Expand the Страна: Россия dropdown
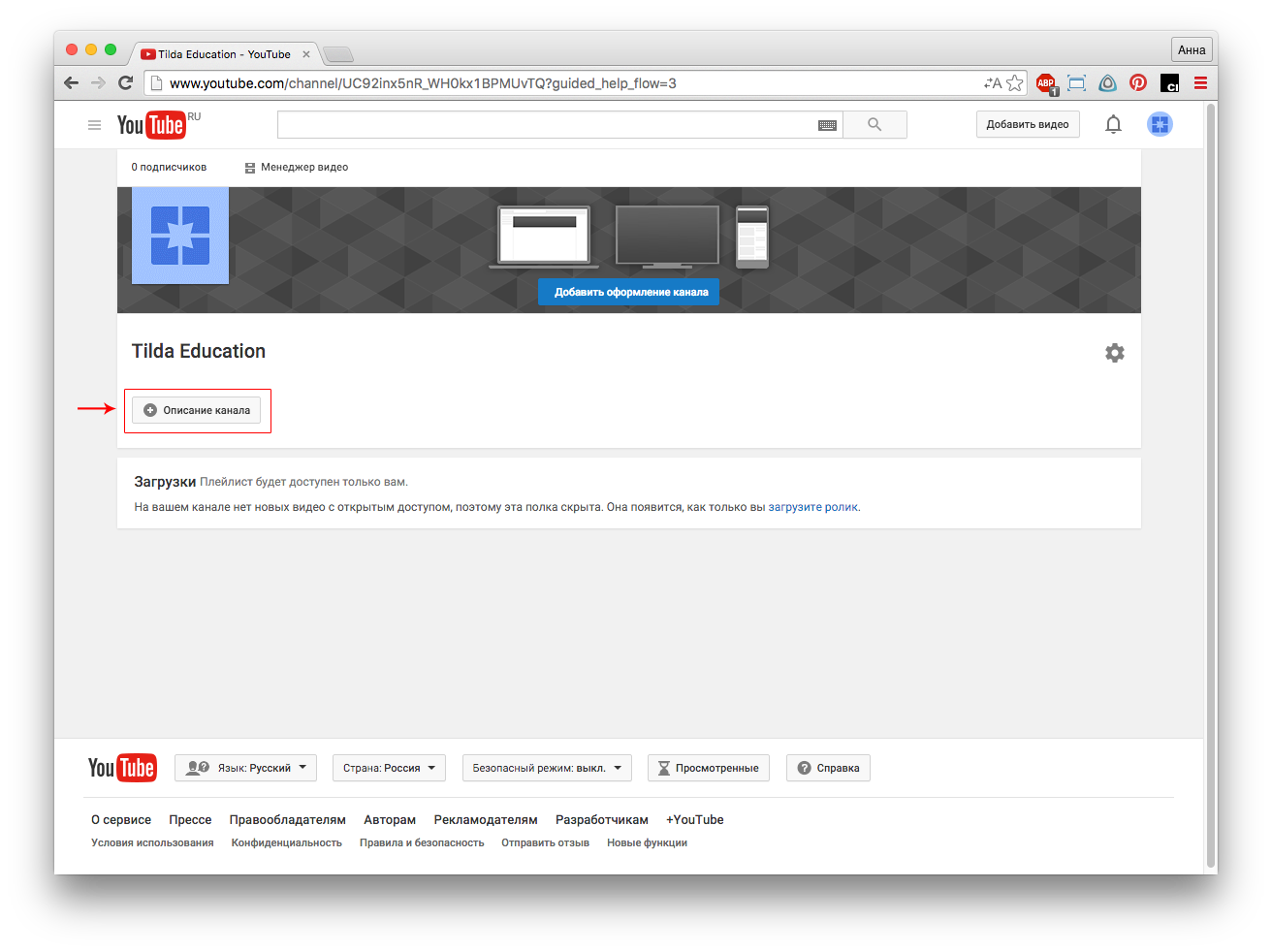This screenshot has height=952, width=1272. [x=389, y=768]
